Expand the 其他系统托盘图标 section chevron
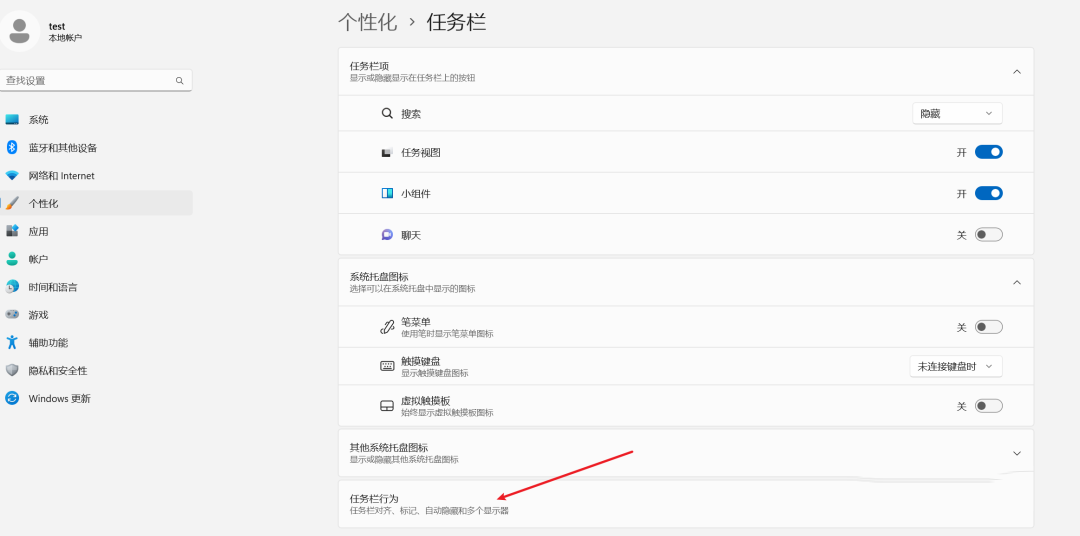The width and height of the screenshot is (1080, 536). coord(1017,453)
